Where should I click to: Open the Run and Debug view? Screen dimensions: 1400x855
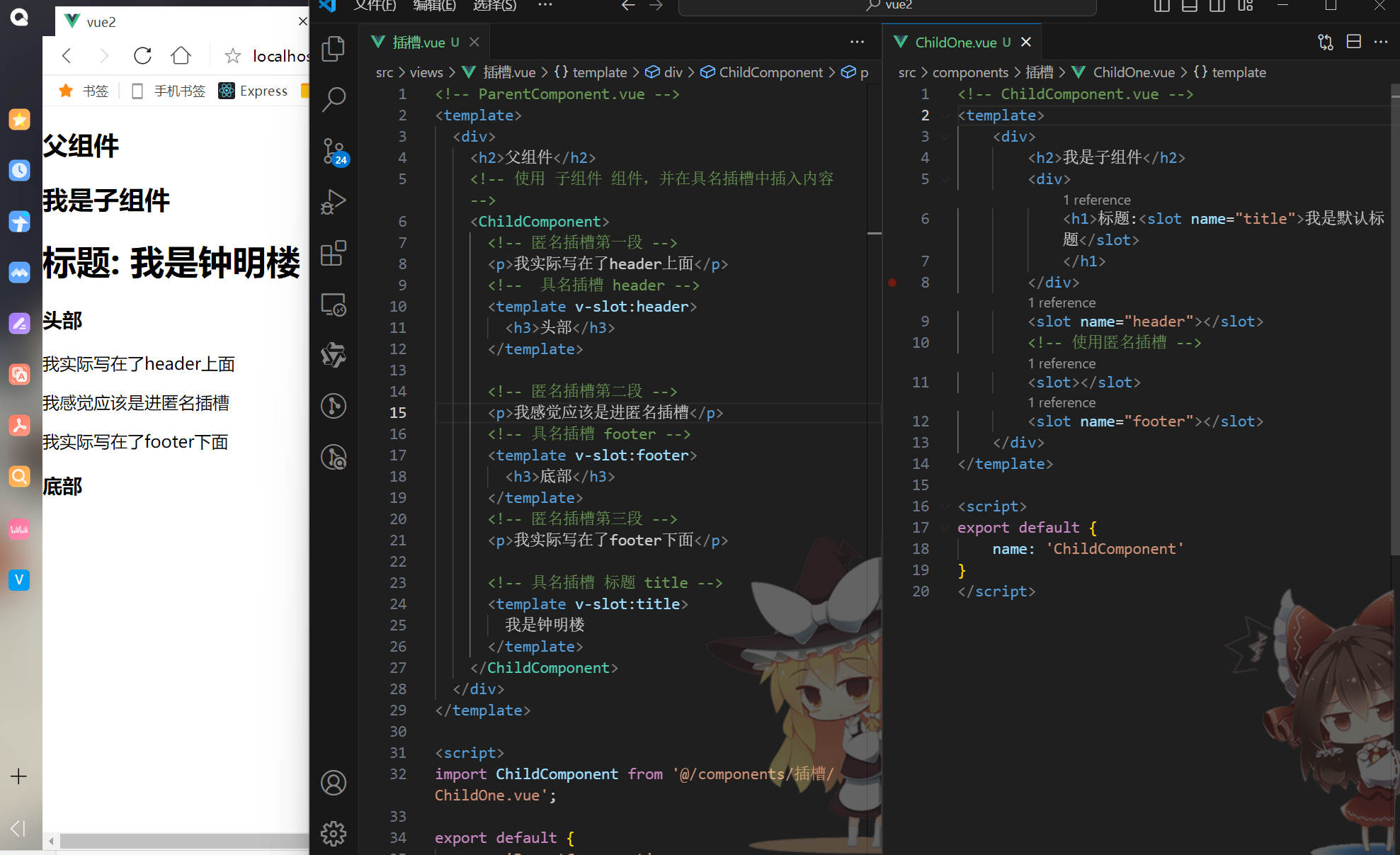tap(334, 202)
